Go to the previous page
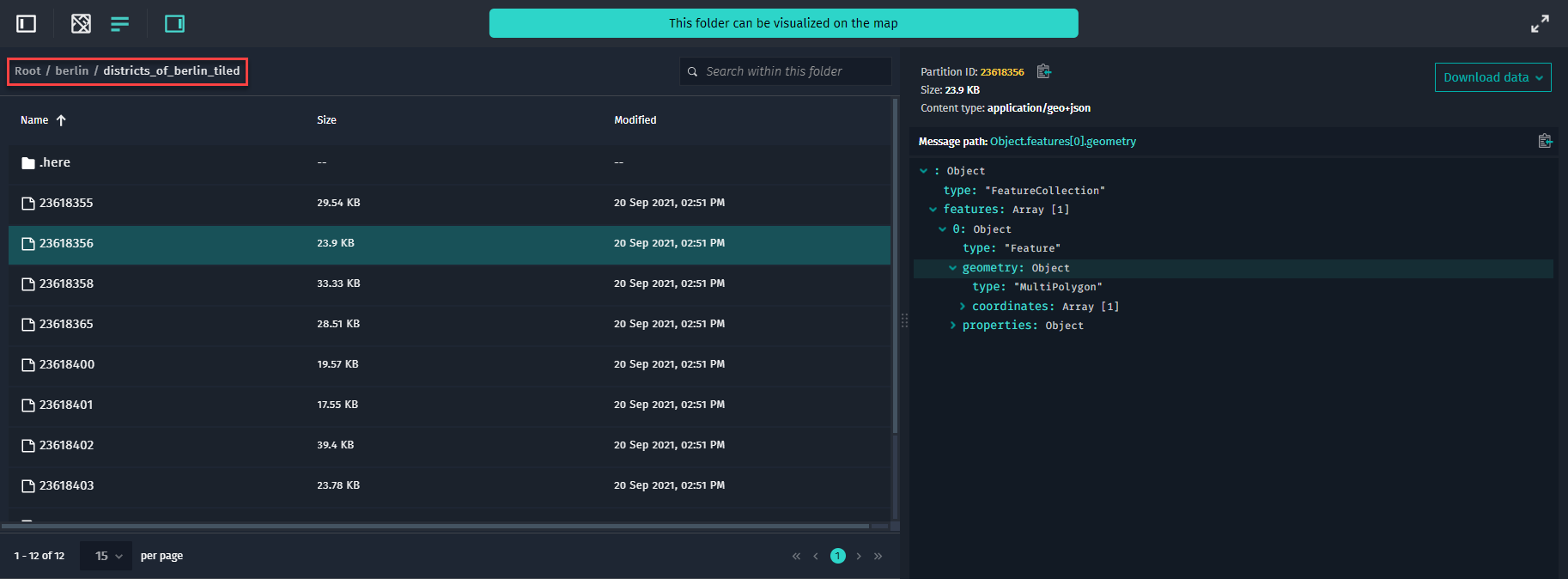Viewport: 1568px width, 579px height. click(816, 556)
